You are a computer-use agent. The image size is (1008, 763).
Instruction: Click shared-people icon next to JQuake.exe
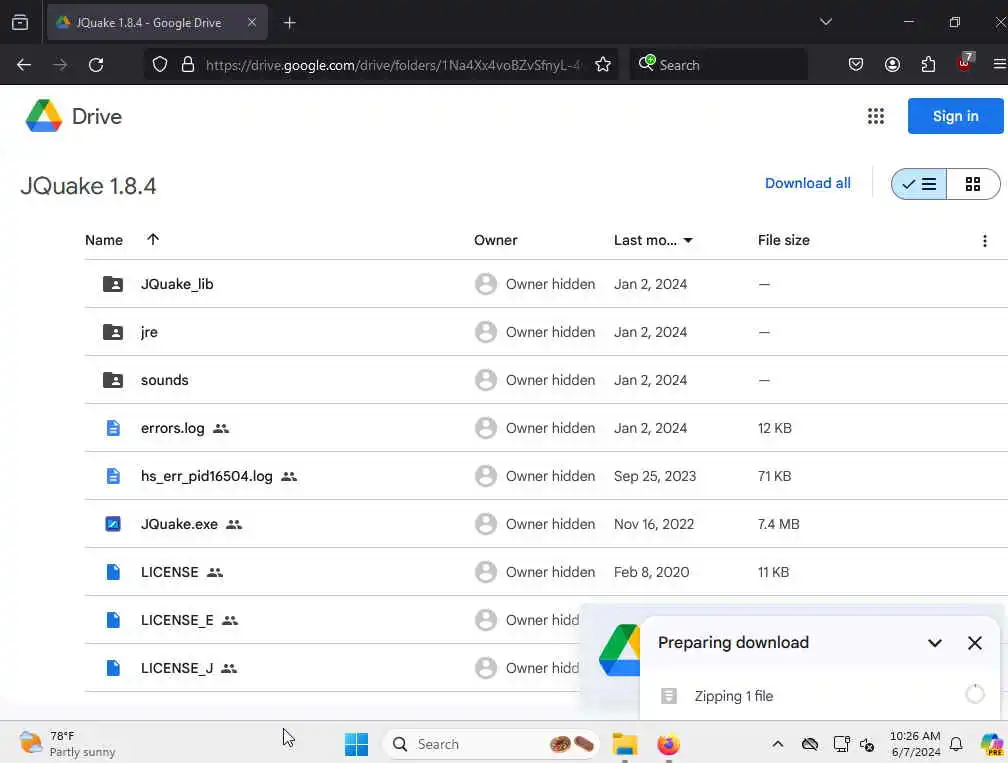(234, 525)
